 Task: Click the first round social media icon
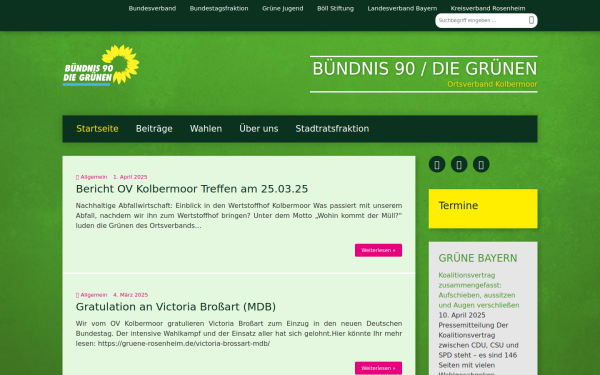coord(437,165)
